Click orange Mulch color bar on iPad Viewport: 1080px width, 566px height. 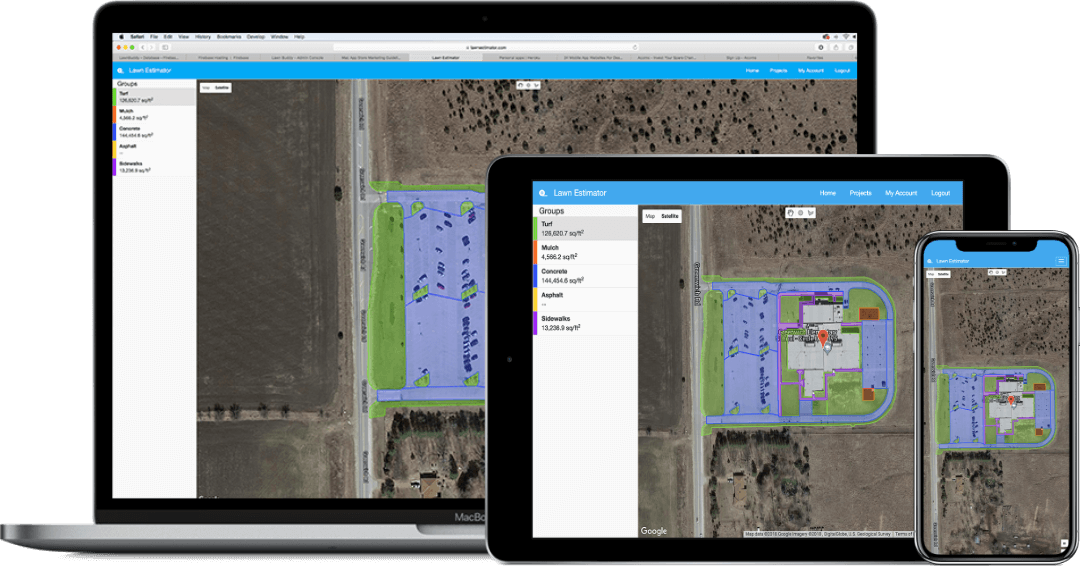[534, 252]
